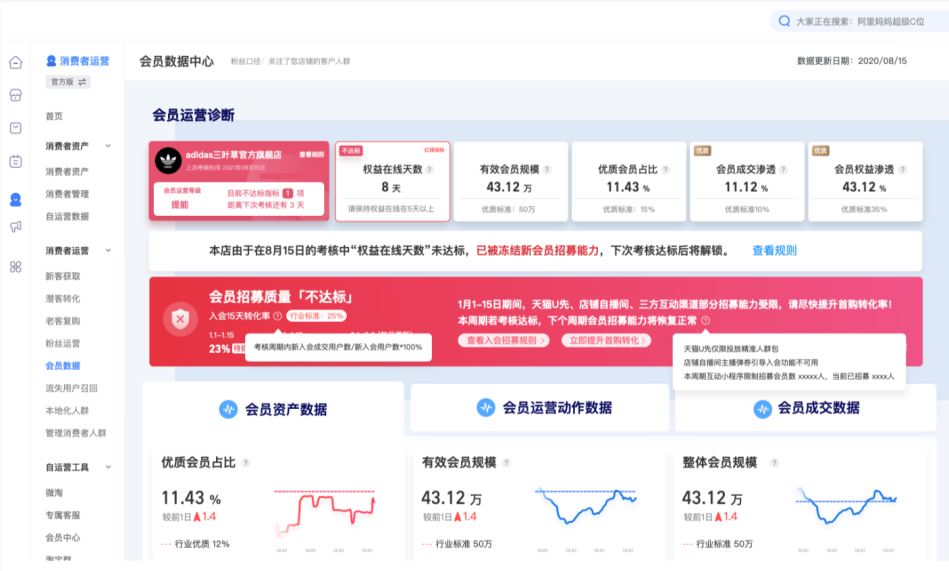Open 粉丝运营 in the sidebar
Screen dimensions: 949x571
[63, 343]
